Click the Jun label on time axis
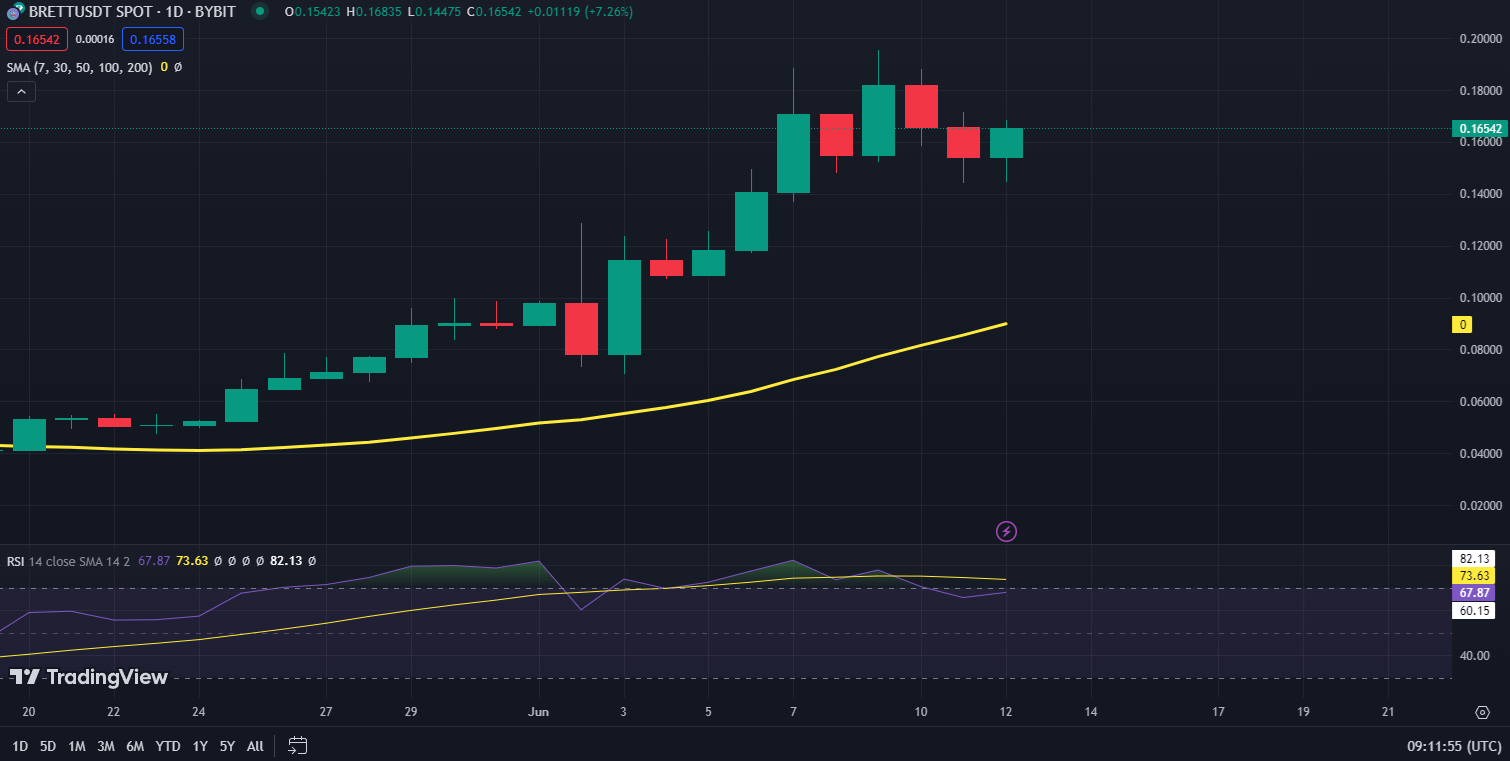Viewport: 1510px width, 761px height. [539, 712]
